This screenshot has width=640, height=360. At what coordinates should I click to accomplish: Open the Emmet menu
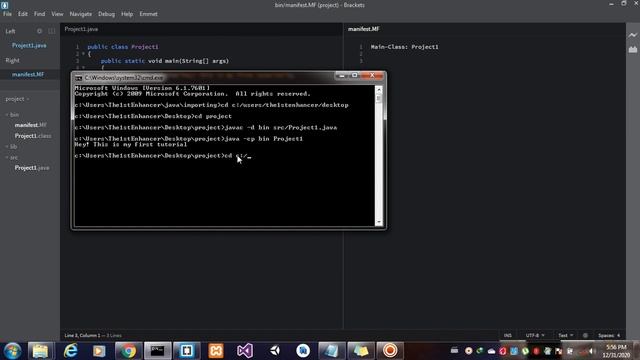coord(149,14)
